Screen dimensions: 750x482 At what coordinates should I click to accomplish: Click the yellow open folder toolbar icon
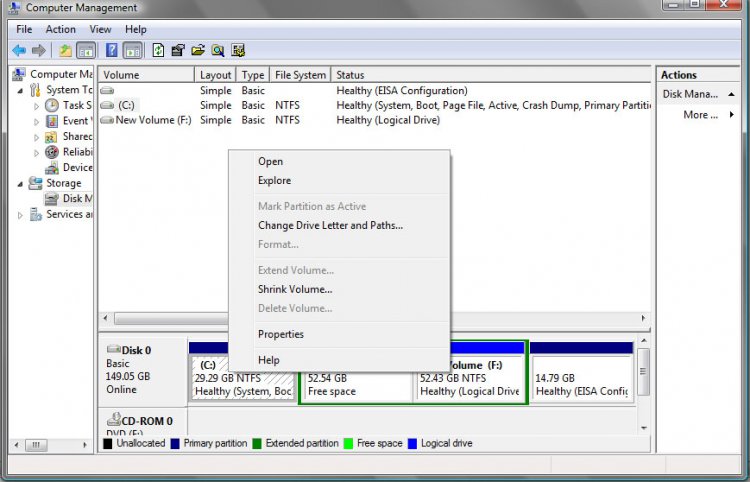198,50
